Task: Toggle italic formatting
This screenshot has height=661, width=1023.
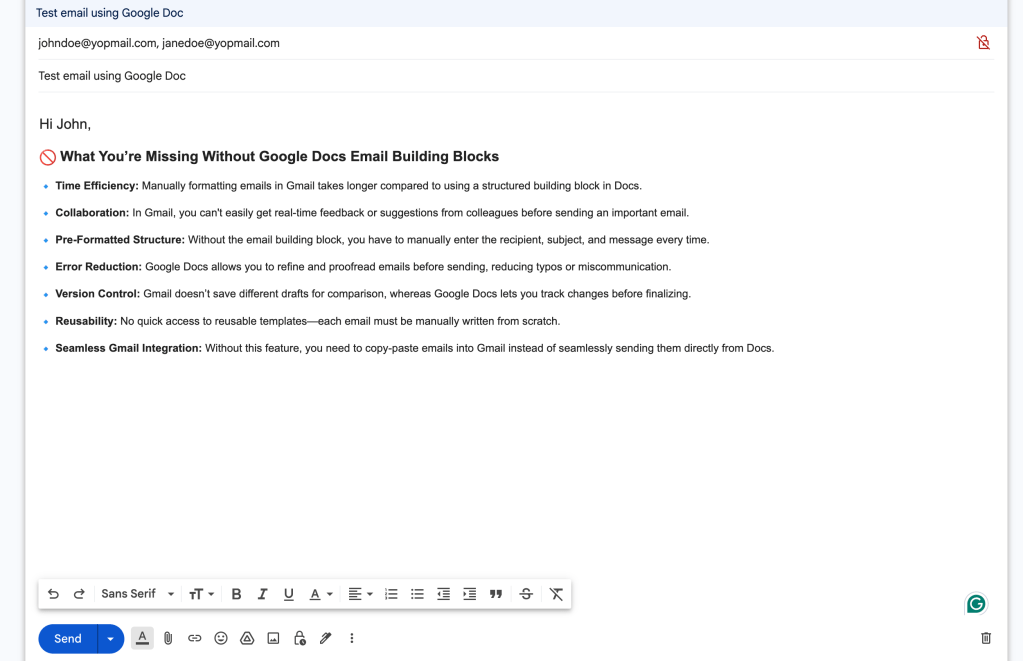Action: click(262, 593)
